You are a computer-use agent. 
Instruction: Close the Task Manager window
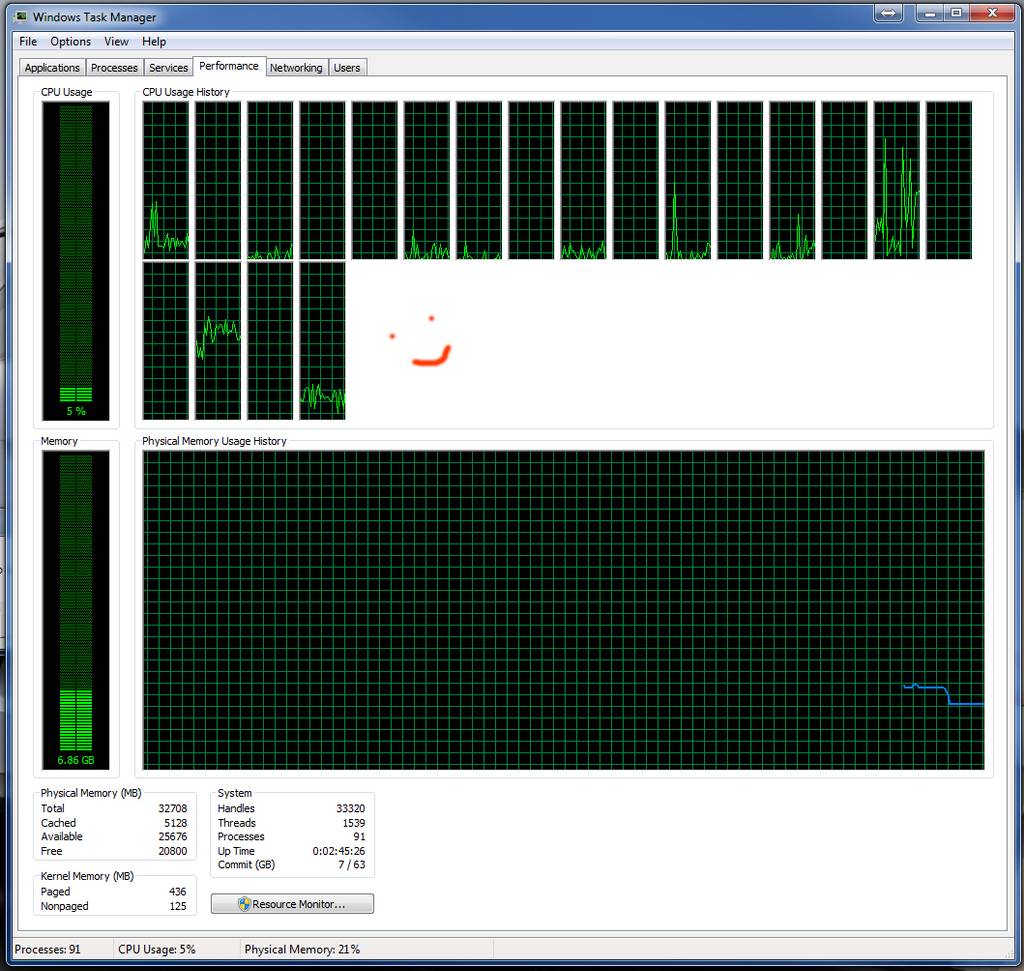pyautogui.click(x=992, y=13)
